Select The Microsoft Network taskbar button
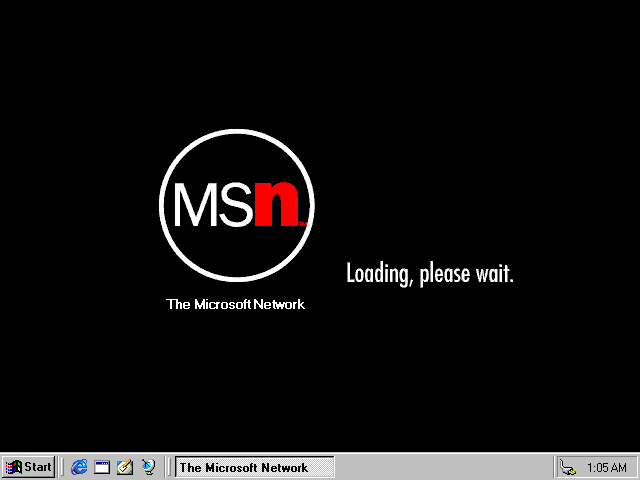 (254, 467)
